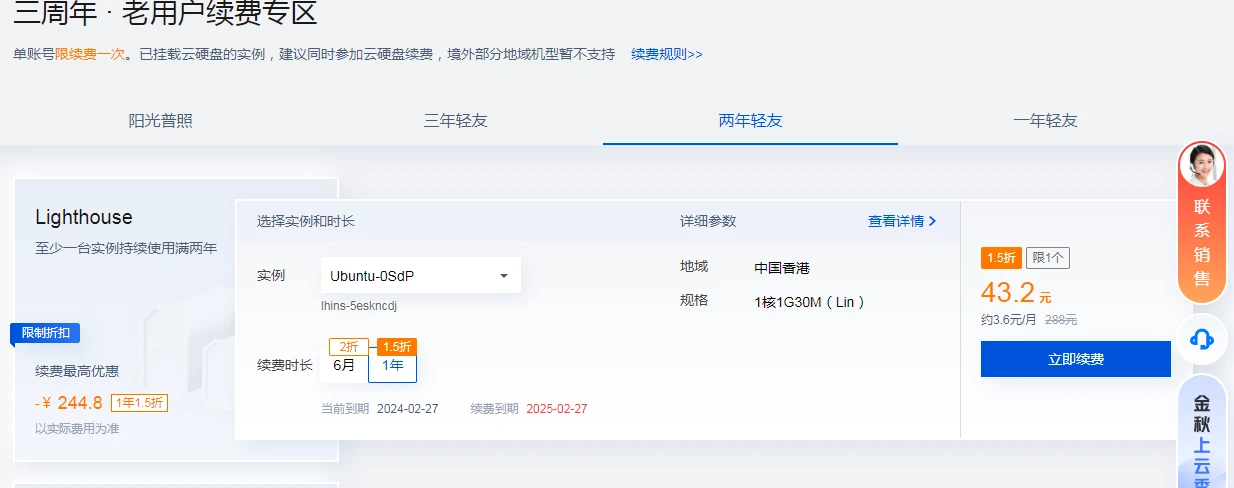The width and height of the screenshot is (1234, 488).
Task: Click the 限制折扣 blue badge
Action: (x=45, y=333)
